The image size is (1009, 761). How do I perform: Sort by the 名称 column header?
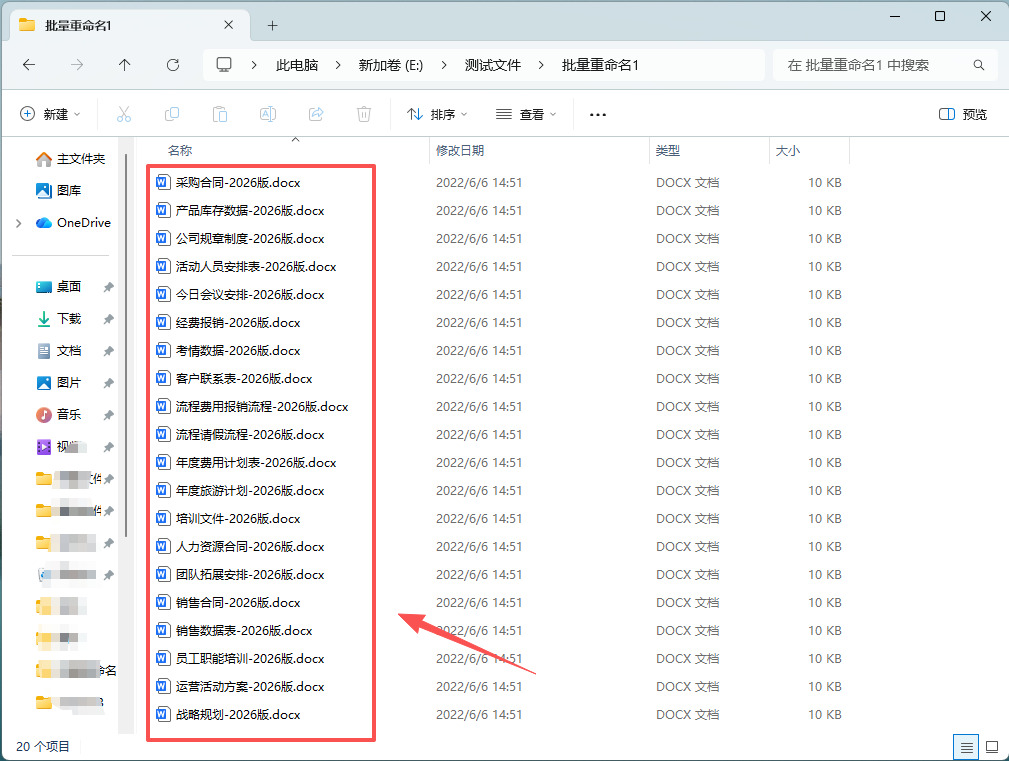(180, 151)
